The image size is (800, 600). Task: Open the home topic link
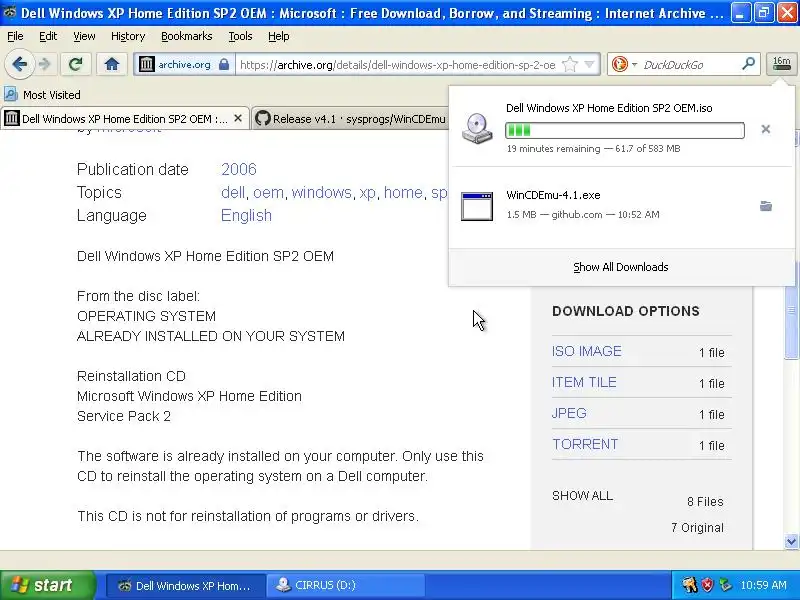403,192
